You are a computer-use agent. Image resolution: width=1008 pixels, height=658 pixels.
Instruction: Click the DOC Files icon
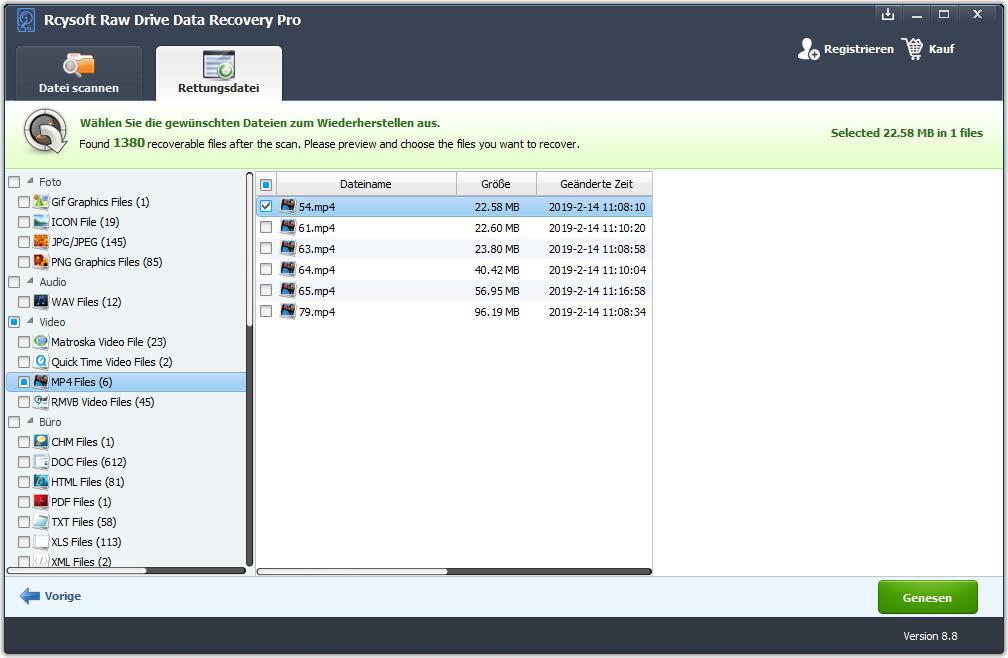pos(41,461)
